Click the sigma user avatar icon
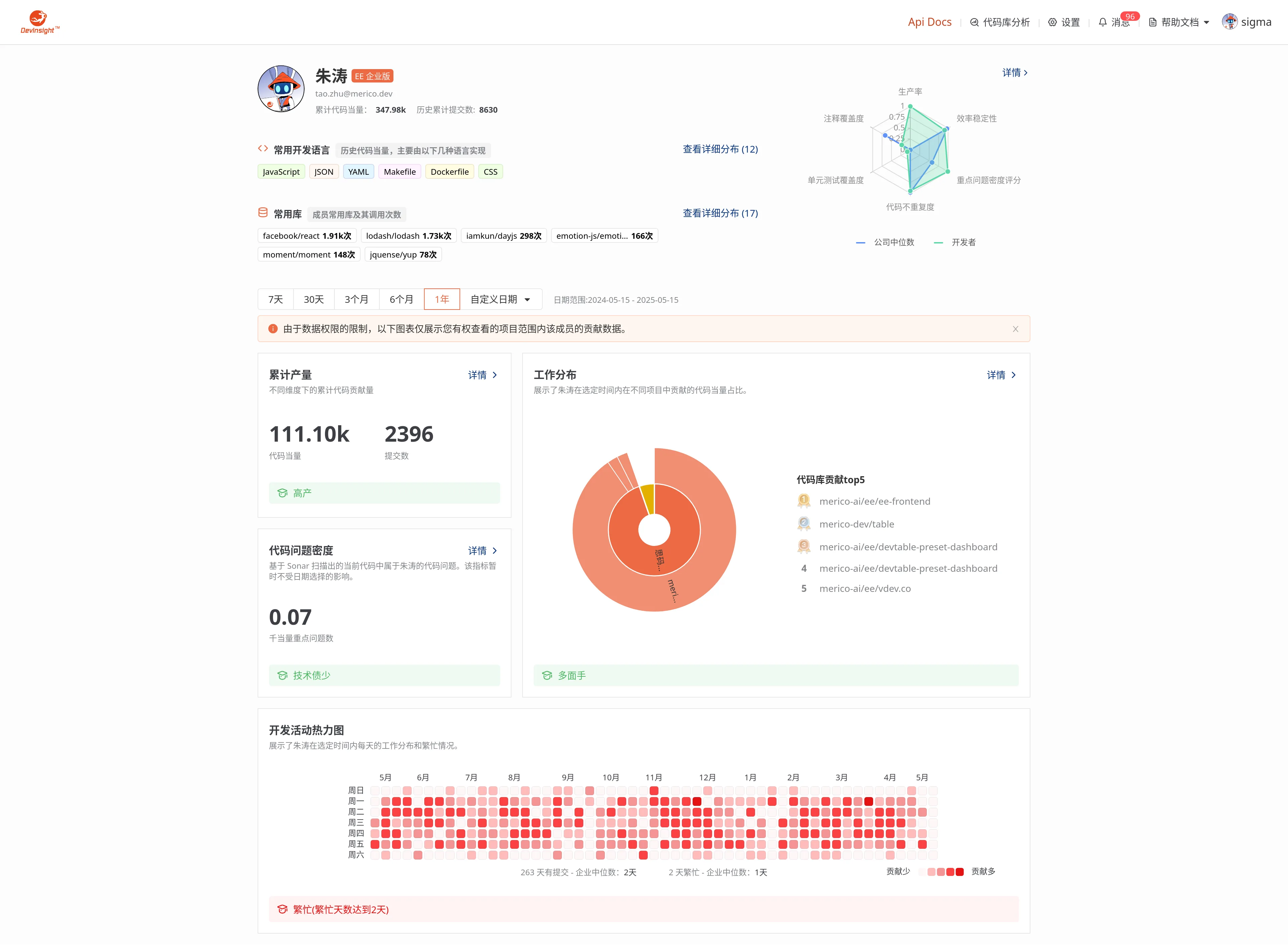The height and width of the screenshot is (945, 1288). 1229,22
